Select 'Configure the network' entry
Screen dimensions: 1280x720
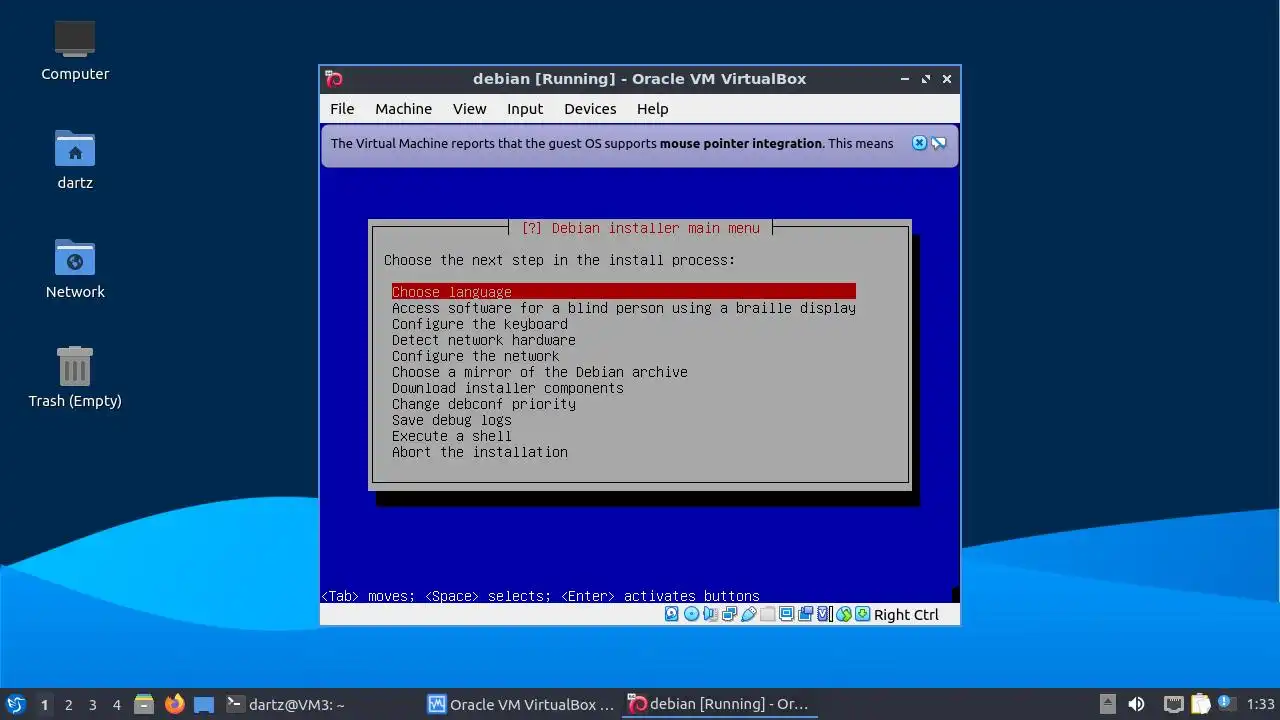pos(476,356)
